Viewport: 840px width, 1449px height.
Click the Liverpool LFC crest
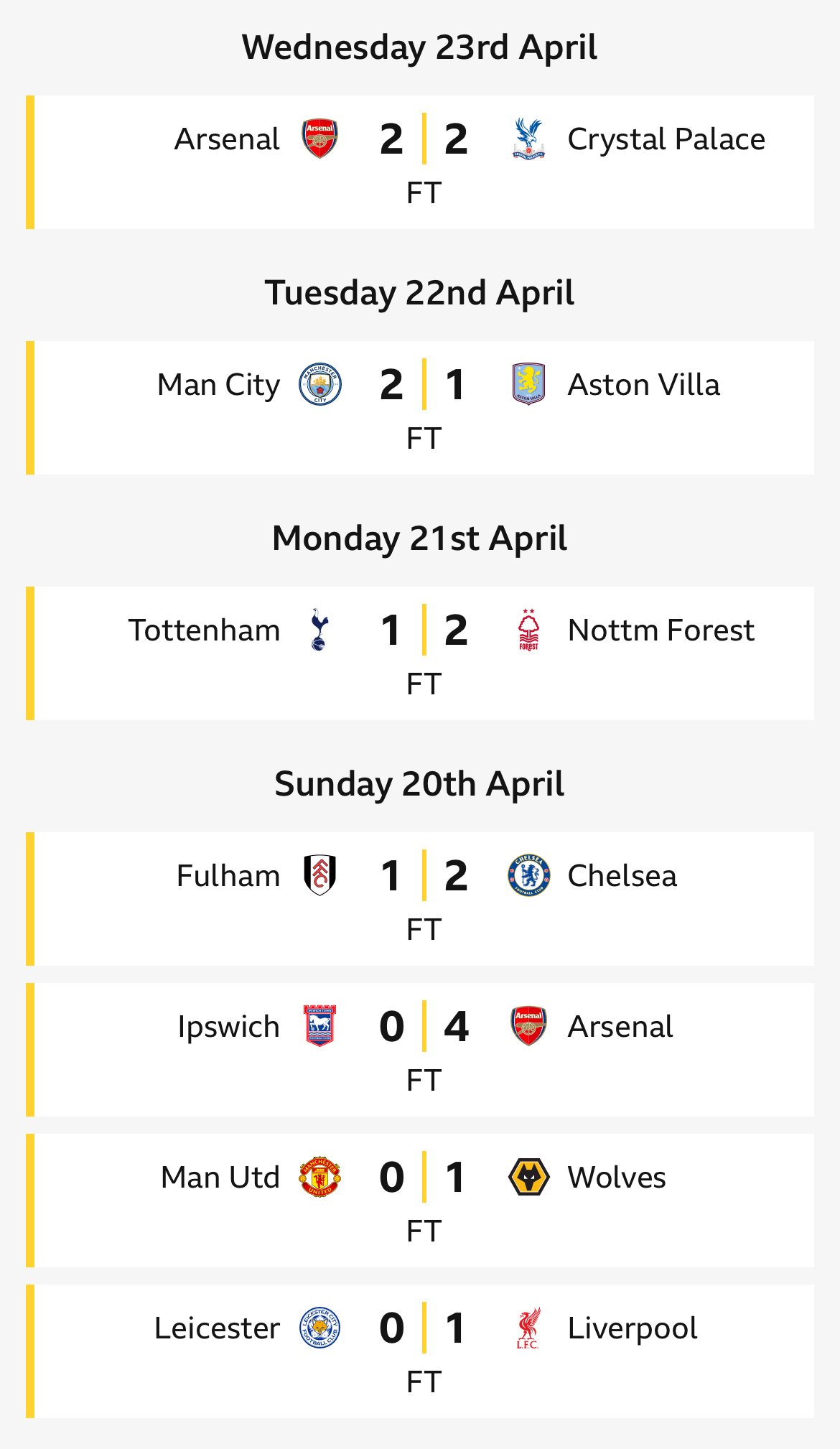point(528,1328)
